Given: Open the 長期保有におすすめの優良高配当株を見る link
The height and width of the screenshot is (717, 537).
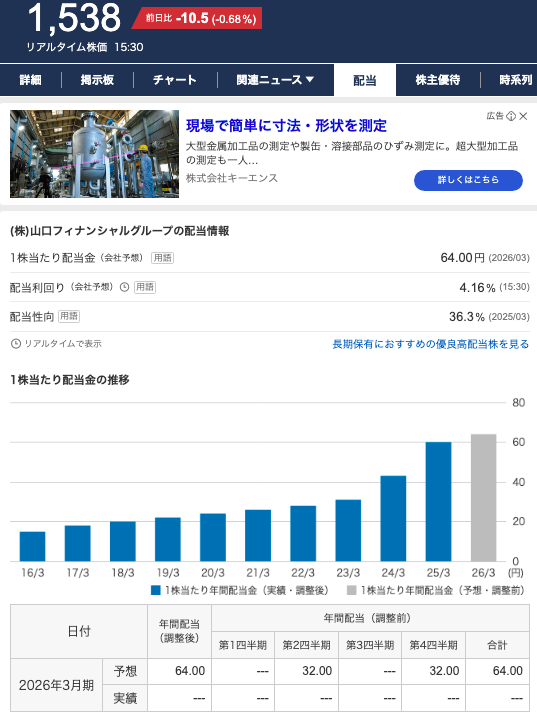Looking at the screenshot, I should (430, 344).
